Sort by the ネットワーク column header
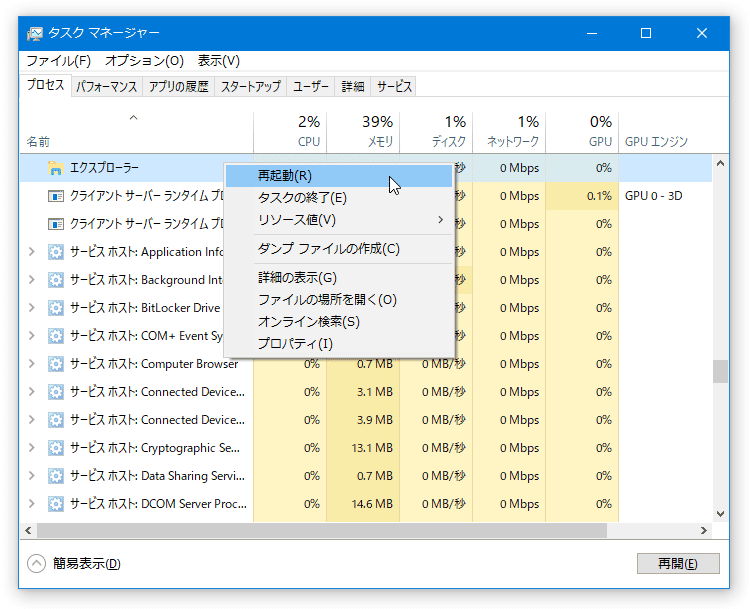Screen dimensions: 750x609 (x=509, y=132)
